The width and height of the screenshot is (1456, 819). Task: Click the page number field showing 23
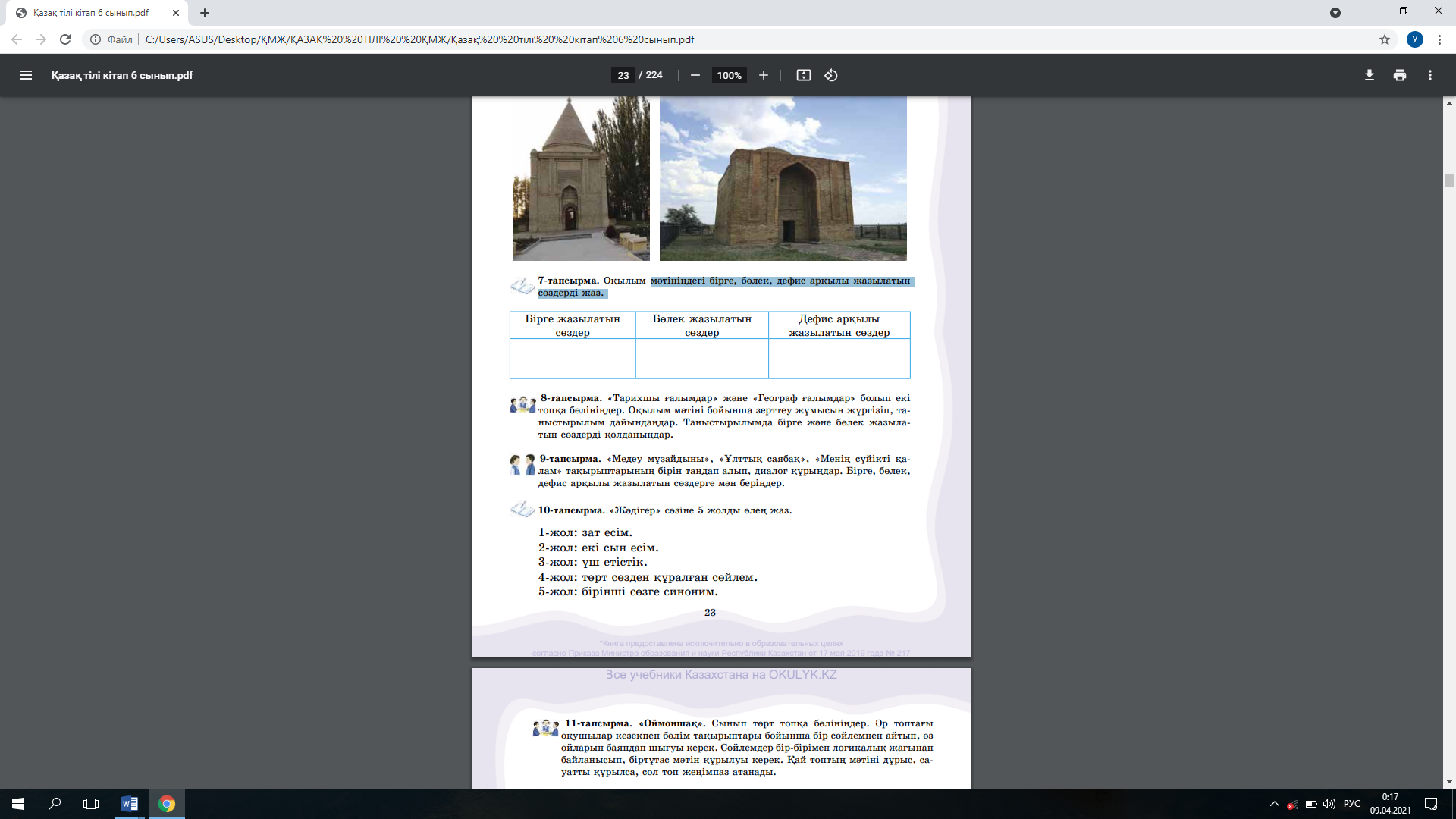point(623,75)
